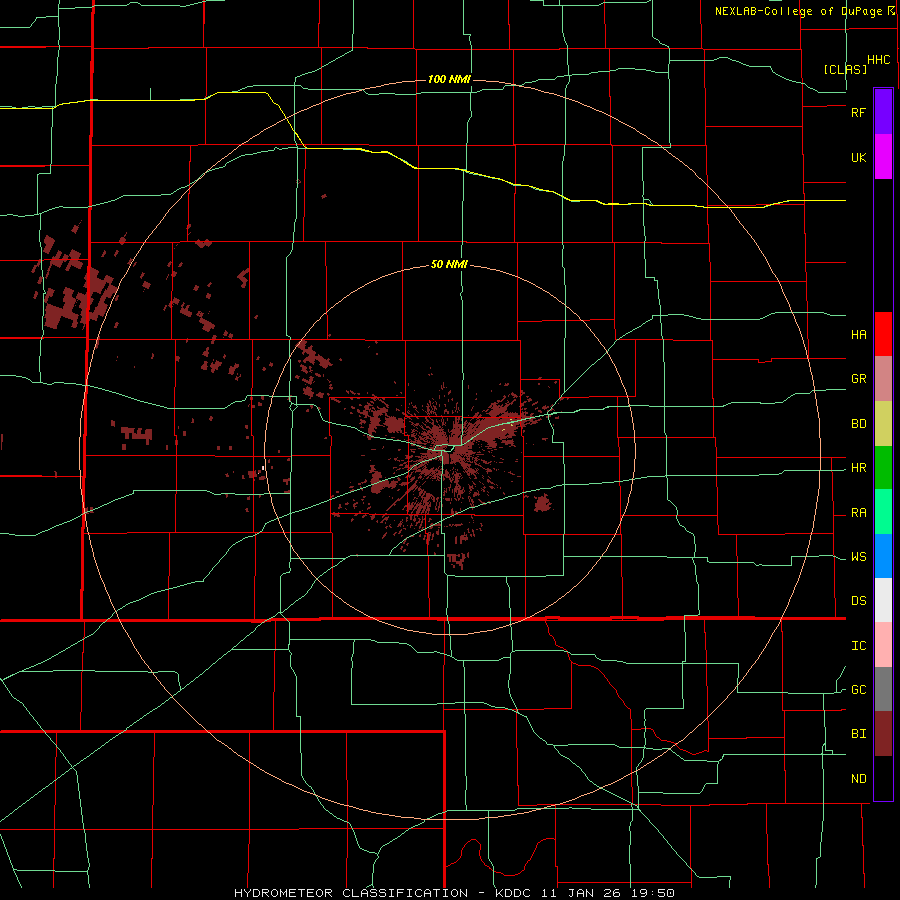
Task: Click the DS legend label
Action: pyautogui.click(x=858, y=601)
